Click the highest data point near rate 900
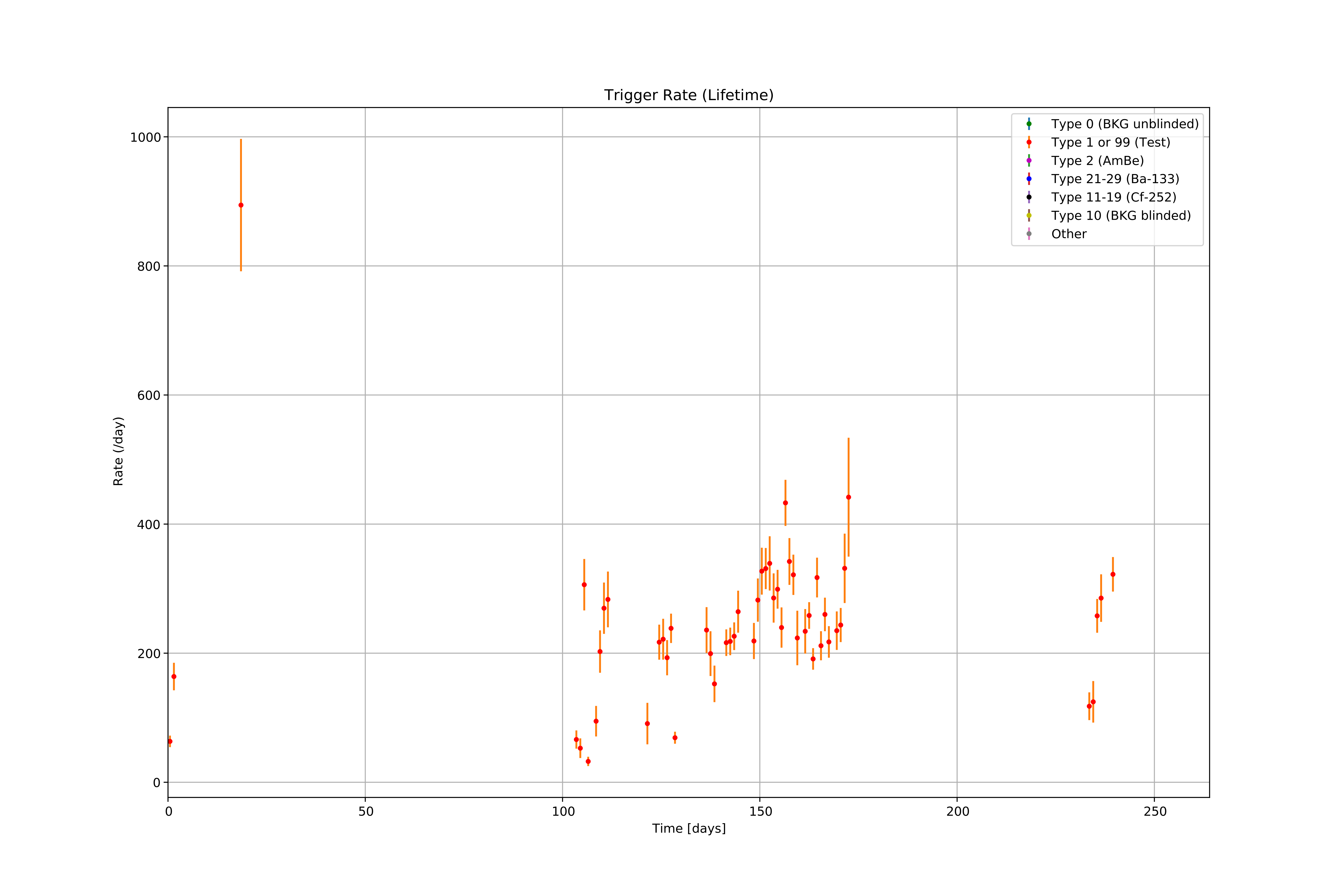1344x896 pixels. 241,205
